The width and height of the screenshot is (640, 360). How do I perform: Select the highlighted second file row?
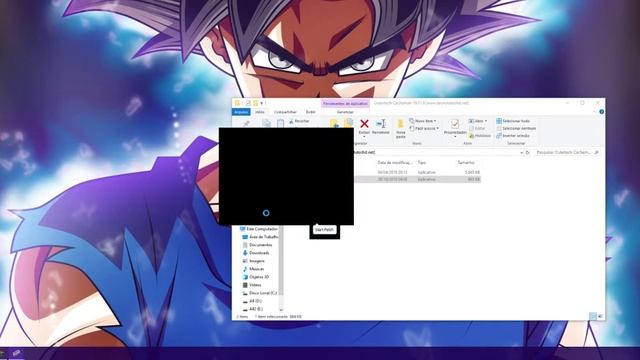tap(417, 179)
